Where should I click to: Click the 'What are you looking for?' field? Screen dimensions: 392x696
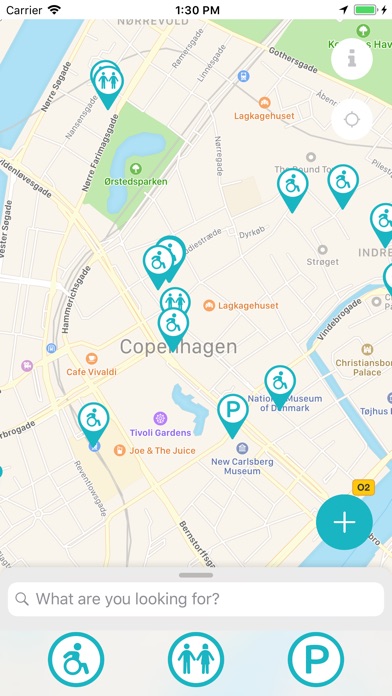(196, 599)
